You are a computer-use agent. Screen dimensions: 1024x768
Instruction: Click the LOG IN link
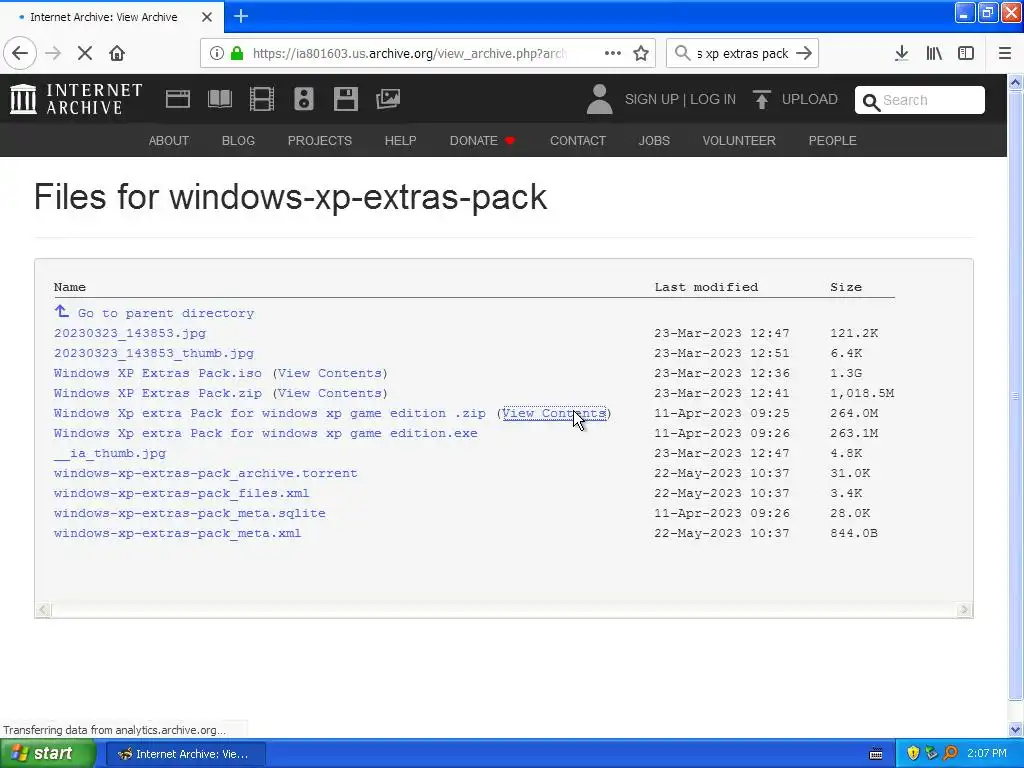pyautogui.click(x=713, y=99)
